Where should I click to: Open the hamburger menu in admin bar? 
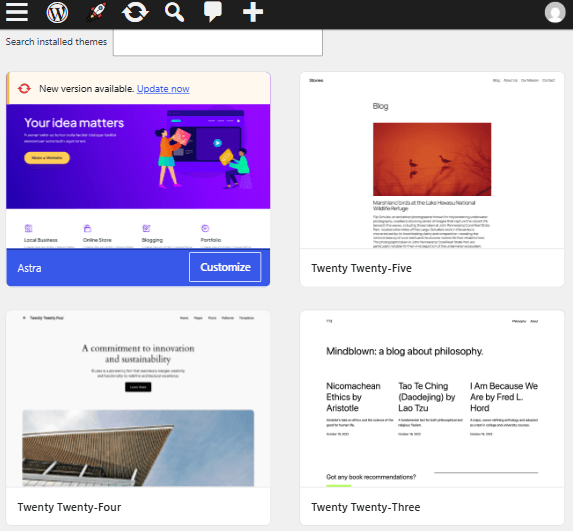coord(17,12)
